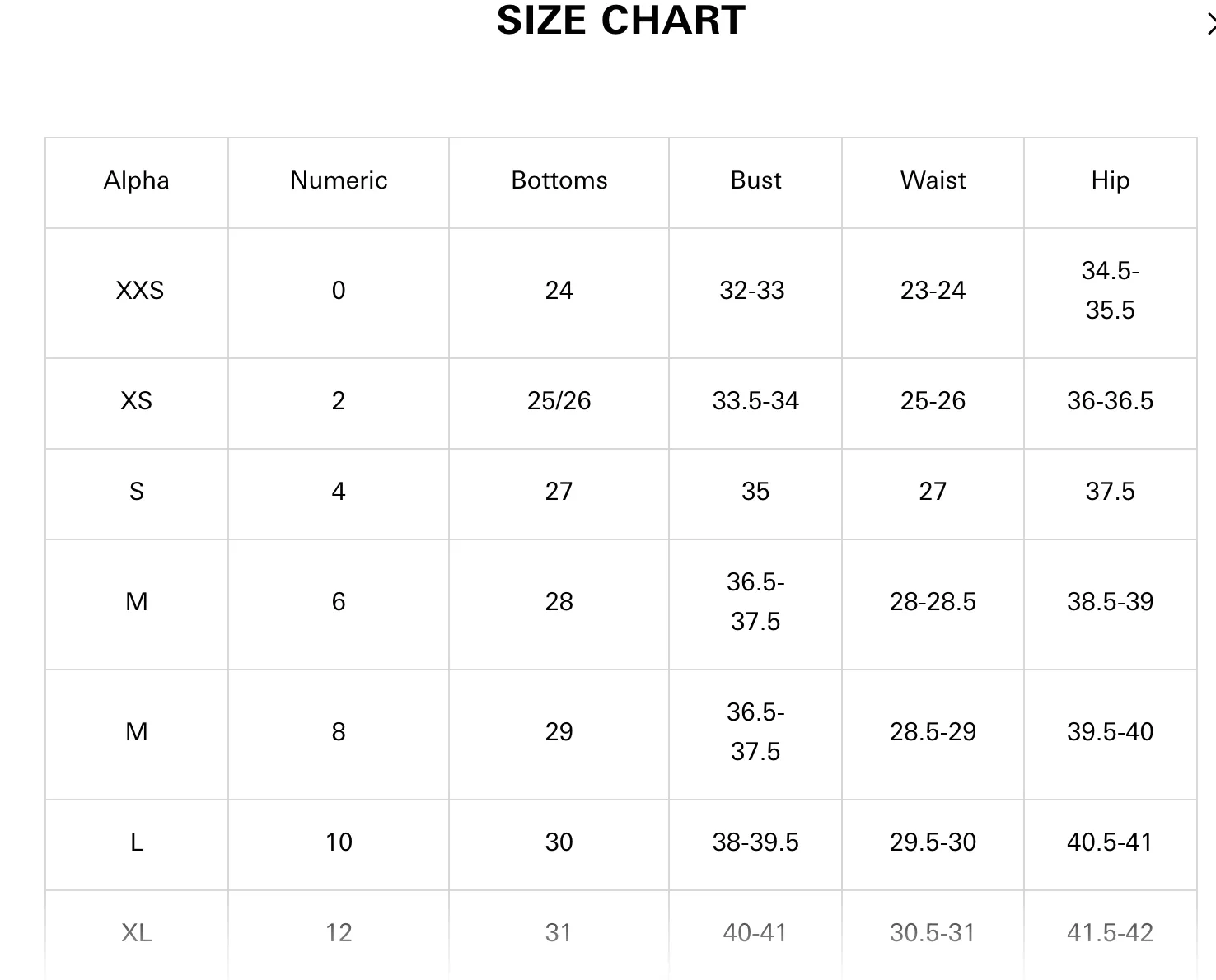Click the Alpha column header
This screenshot has height=980, width=1216.
click(137, 180)
